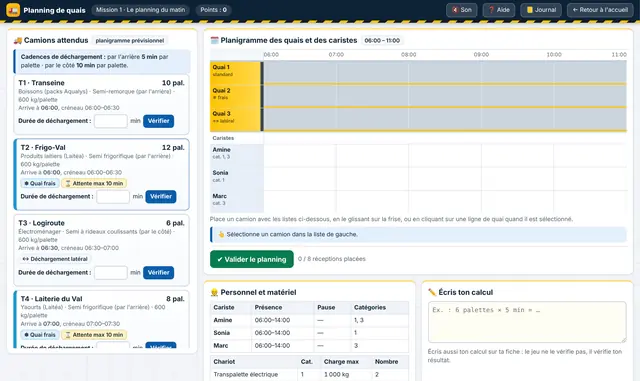Screen dimensions: 640x381
Task: Click the Quai 3 timeline lane
Action: pyautogui.click(x=445, y=119)
